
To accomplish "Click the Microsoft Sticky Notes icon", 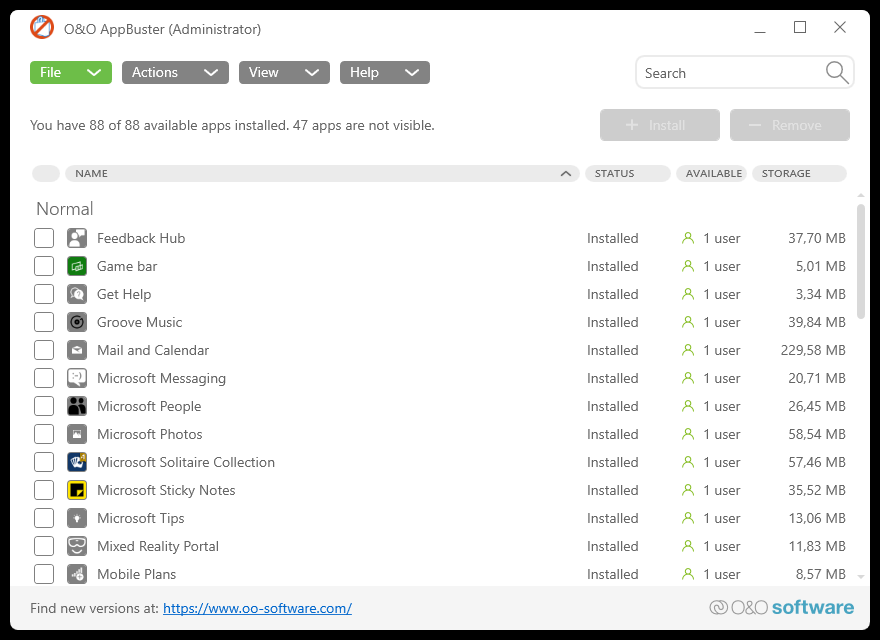I will pyautogui.click(x=77, y=490).
